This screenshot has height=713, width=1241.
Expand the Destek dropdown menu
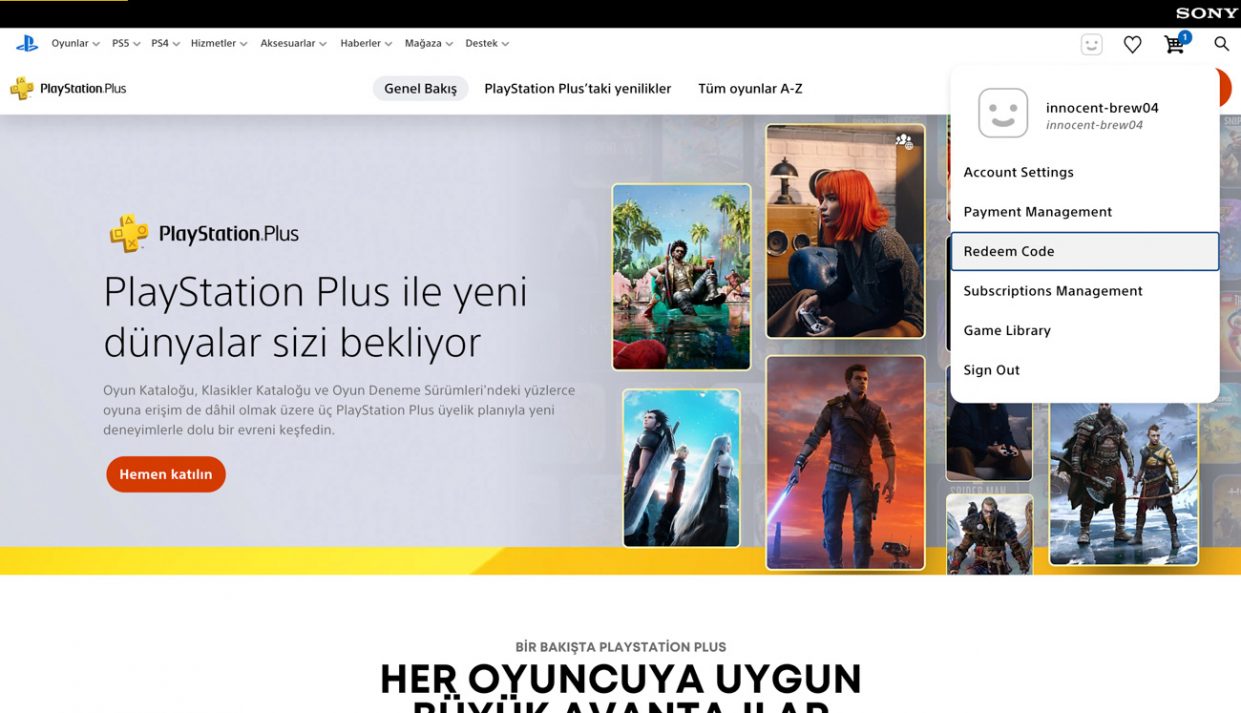pyautogui.click(x=487, y=44)
